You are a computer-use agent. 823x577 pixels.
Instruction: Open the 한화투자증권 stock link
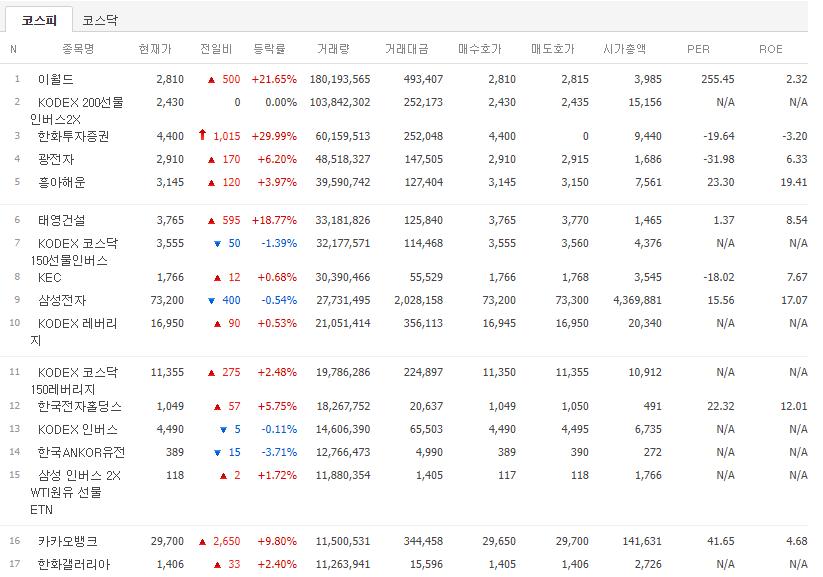73,137
